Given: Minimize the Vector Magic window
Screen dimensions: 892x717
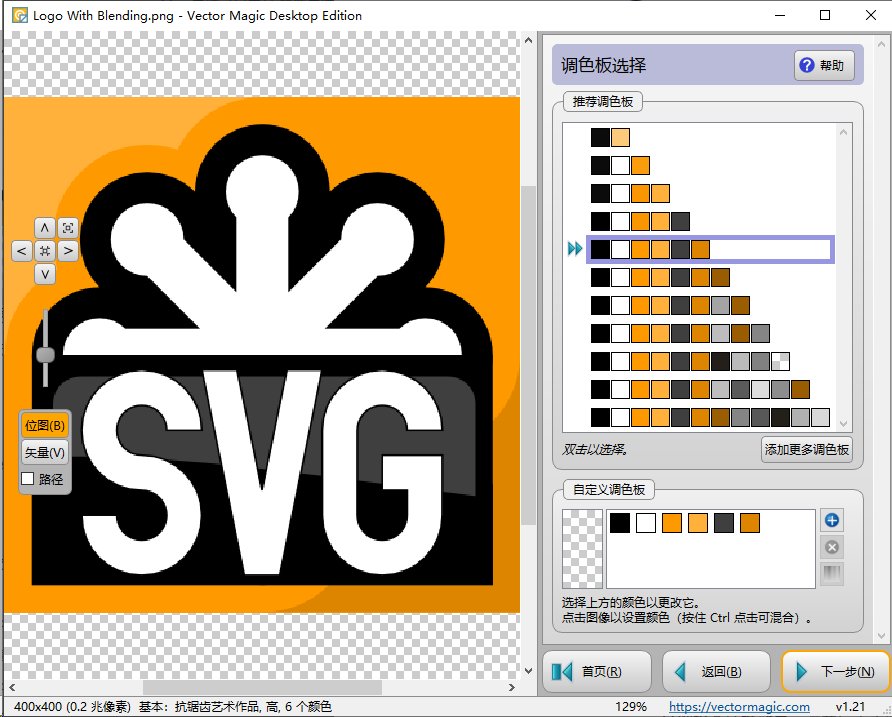Looking at the screenshot, I should click(780, 15).
